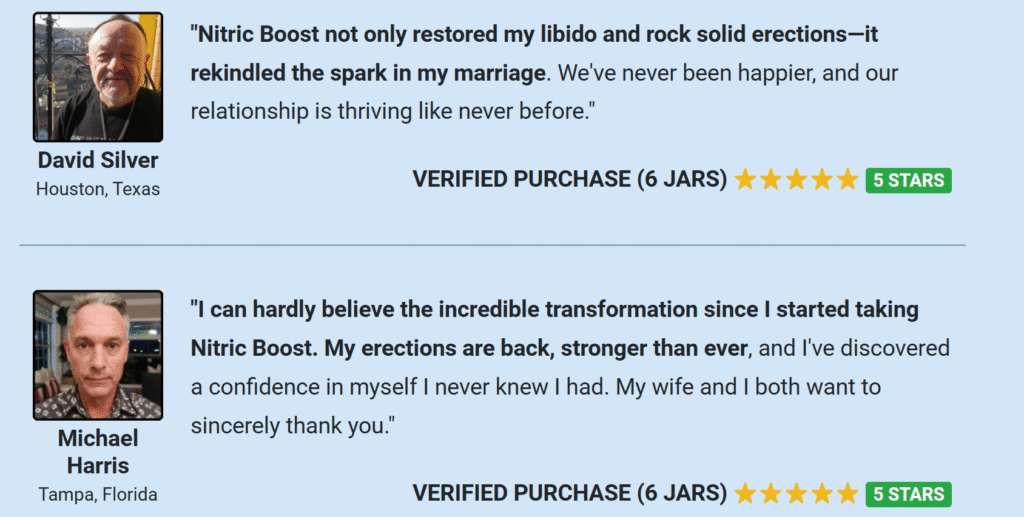Click fifth gold star in Michael Harris's review
Viewport: 1024px width, 517px height.
click(x=848, y=494)
